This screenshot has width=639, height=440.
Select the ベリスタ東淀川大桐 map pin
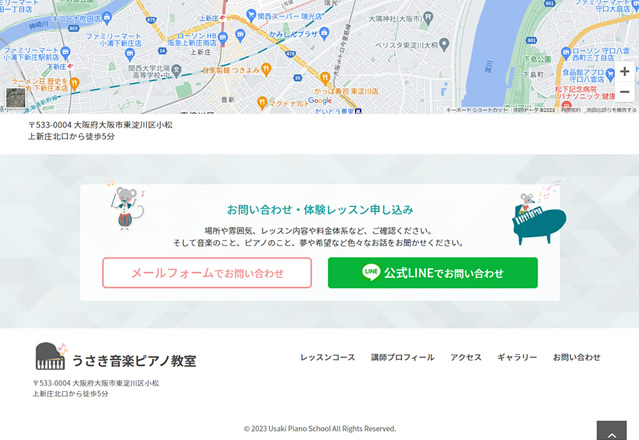[x=444, y=44]
